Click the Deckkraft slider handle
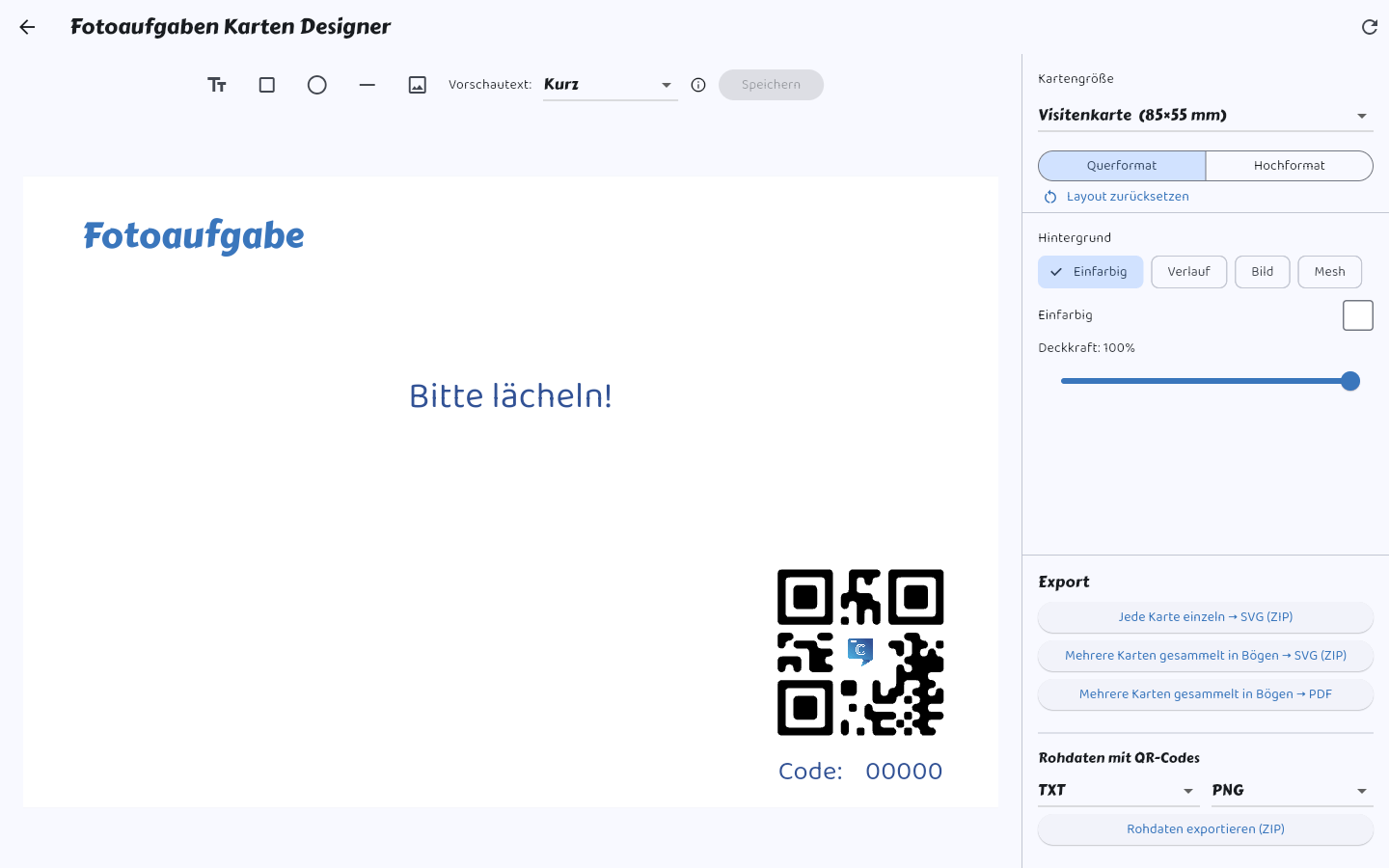The width and height of the screenshot is (1389, 868). pos(1350,381)
